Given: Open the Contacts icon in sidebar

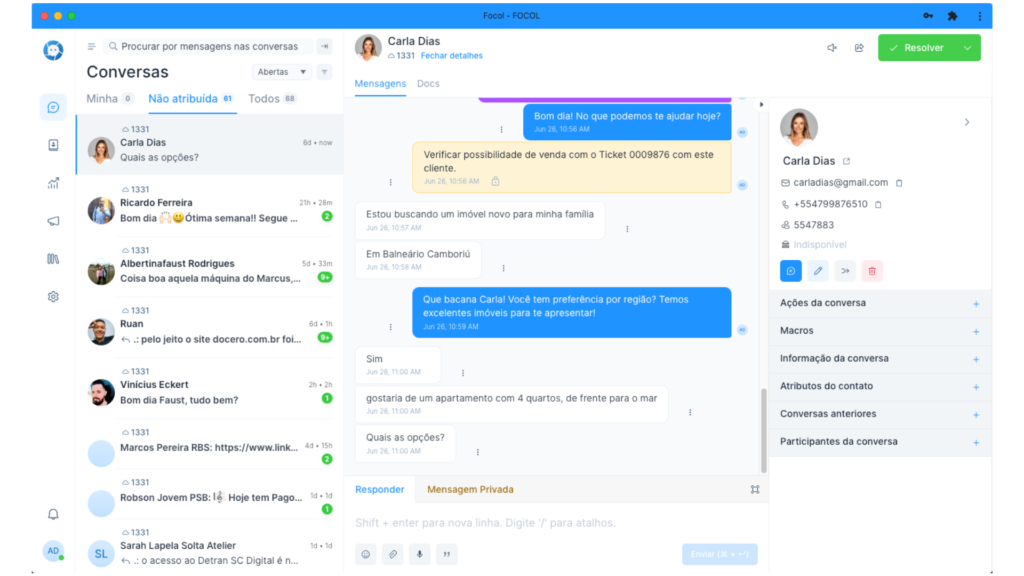Looking at the screenshot, I should (x=53, y=145).
